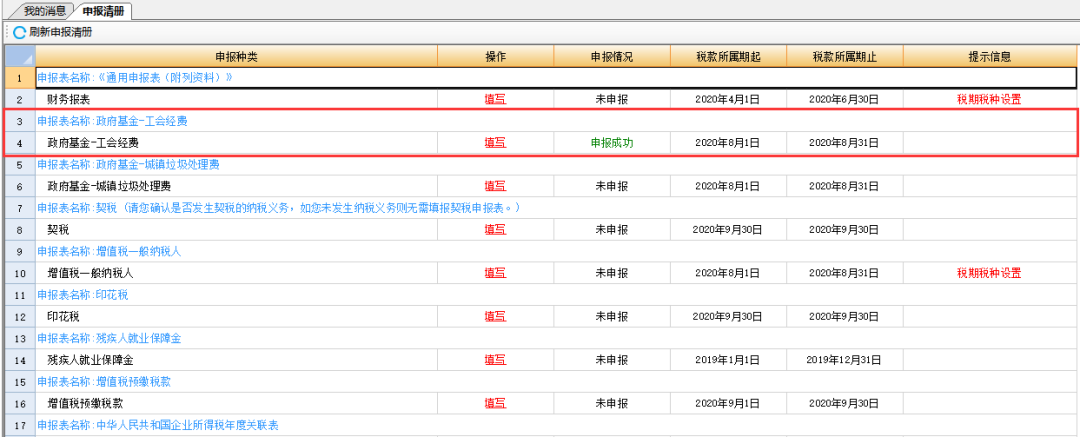
Task: Click 填写 link for 政府基金-工会经费 row
Action: pyautogui.click(x=495, y=143)
